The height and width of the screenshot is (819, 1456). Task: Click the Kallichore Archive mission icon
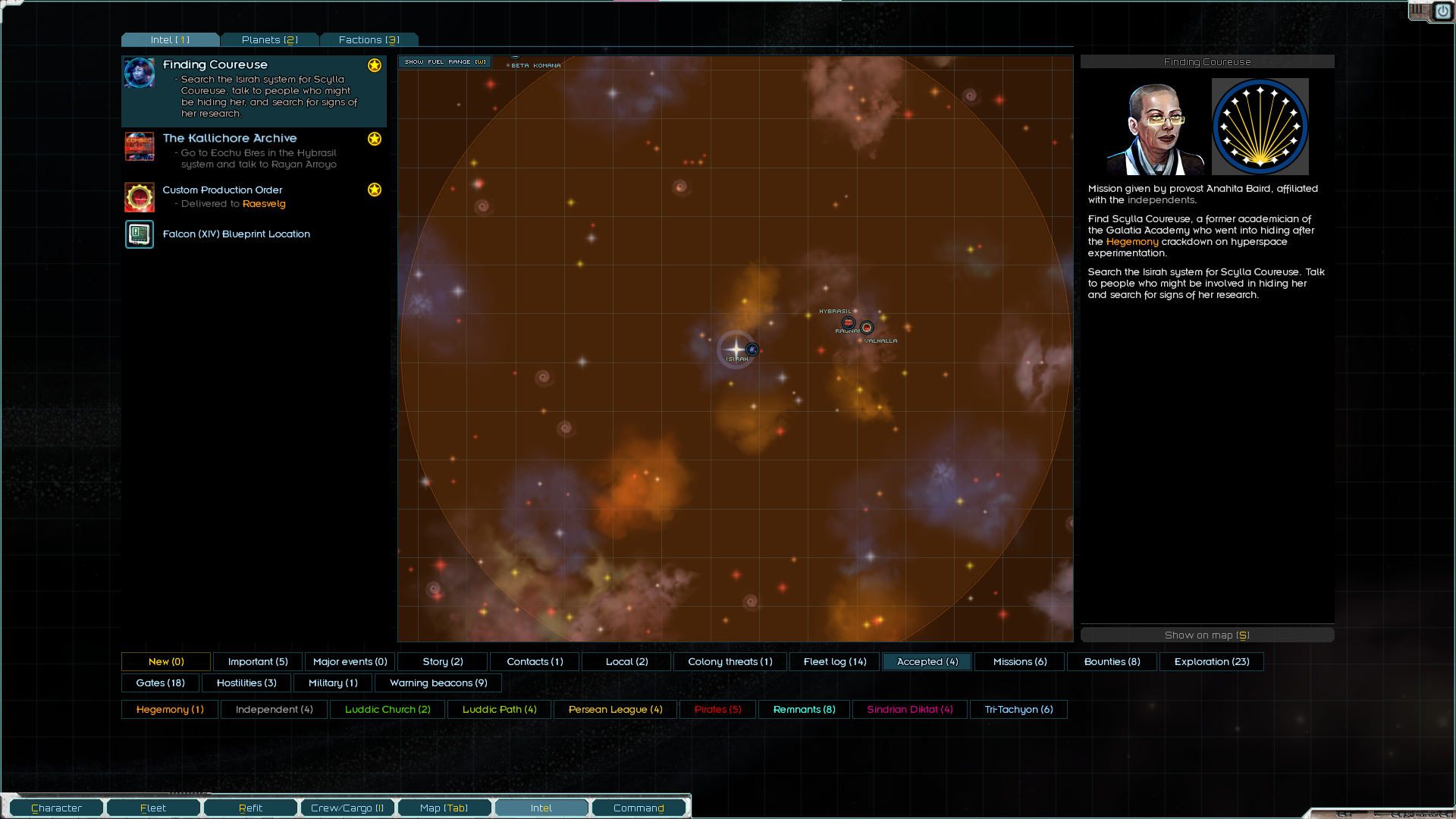(140, 146)
